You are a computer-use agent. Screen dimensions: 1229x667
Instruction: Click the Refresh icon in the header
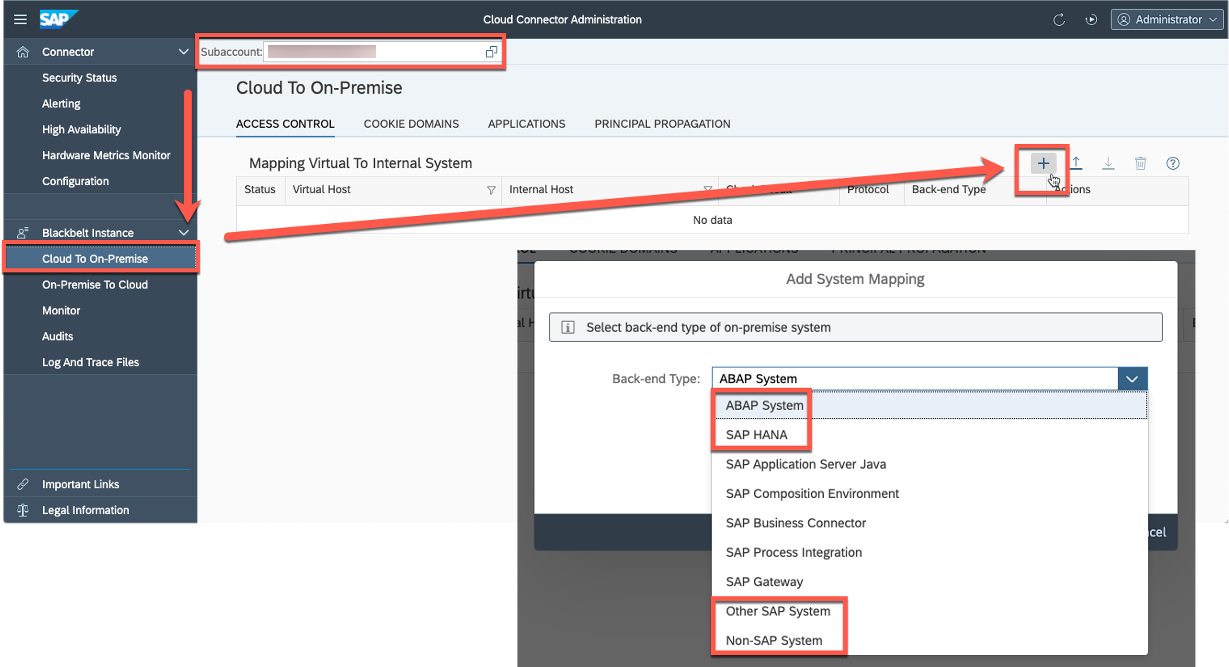point(1058,18)
